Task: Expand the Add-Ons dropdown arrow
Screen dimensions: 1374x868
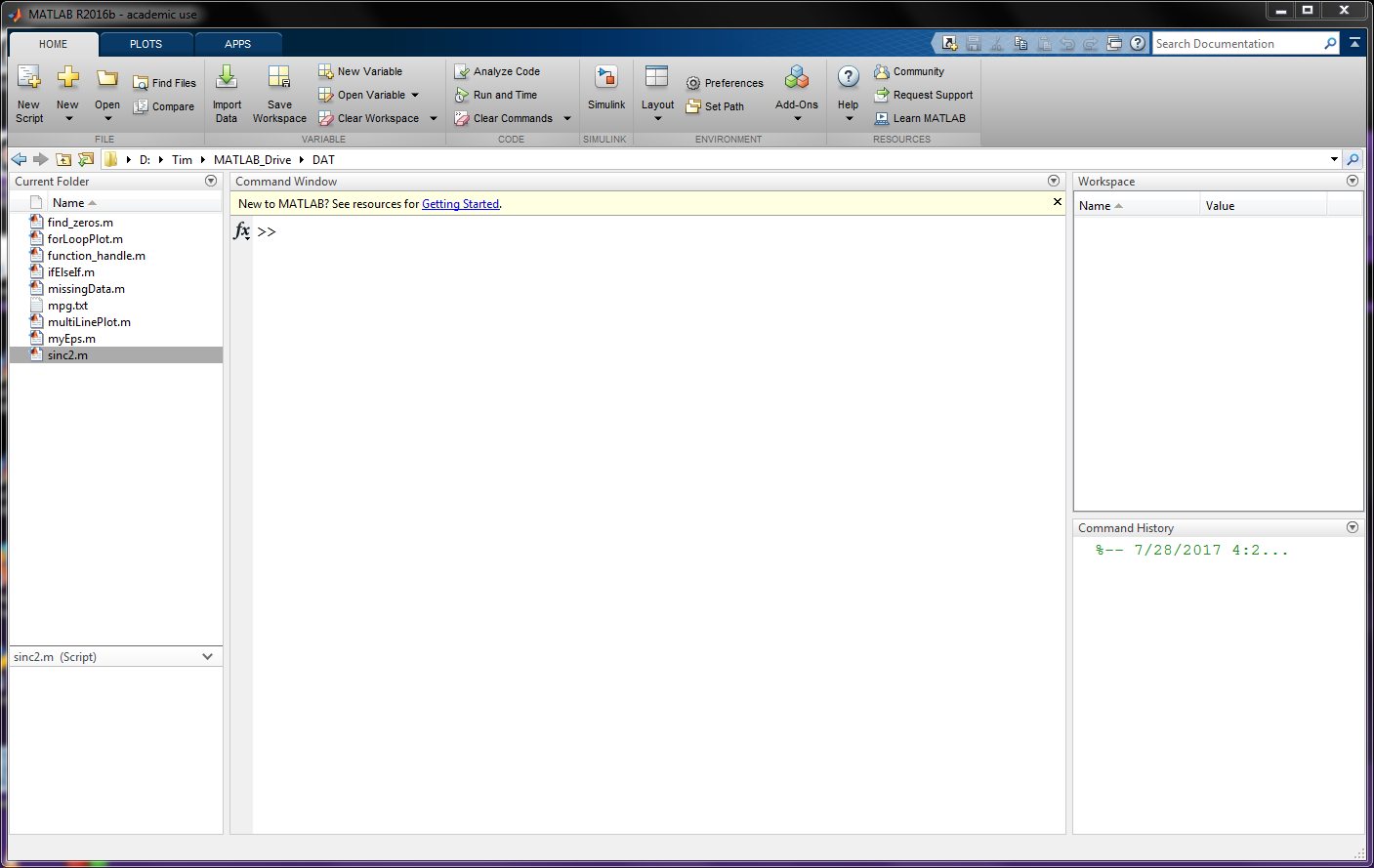Action: [798, 119]
